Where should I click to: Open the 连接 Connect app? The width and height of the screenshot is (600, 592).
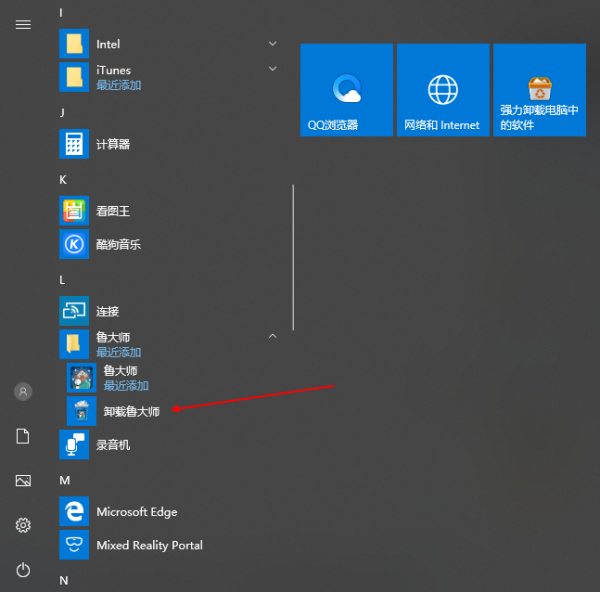tap(107, 311)
